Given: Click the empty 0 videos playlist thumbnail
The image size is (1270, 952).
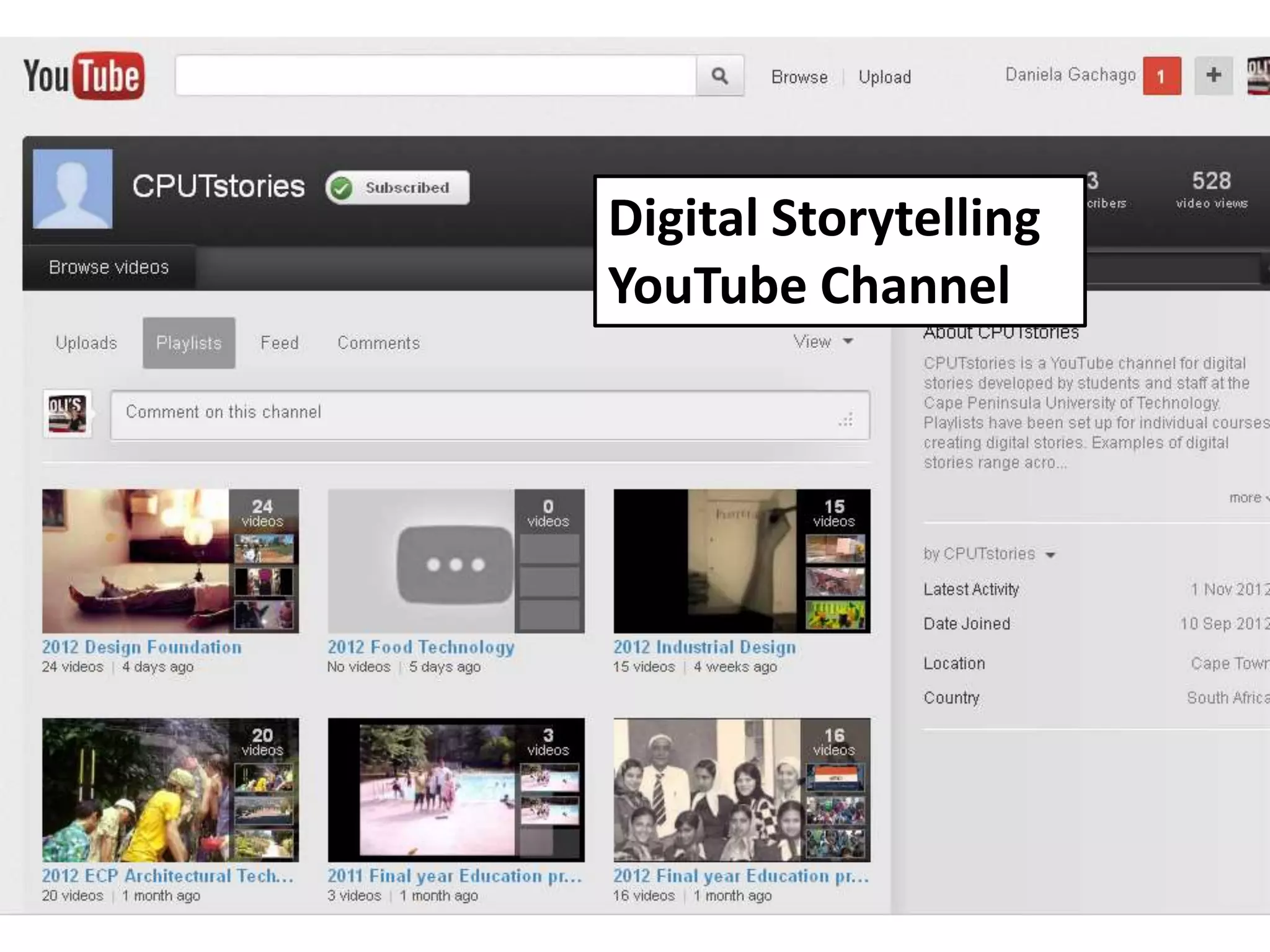Looking at the screenshot, I should pos(456,561).
